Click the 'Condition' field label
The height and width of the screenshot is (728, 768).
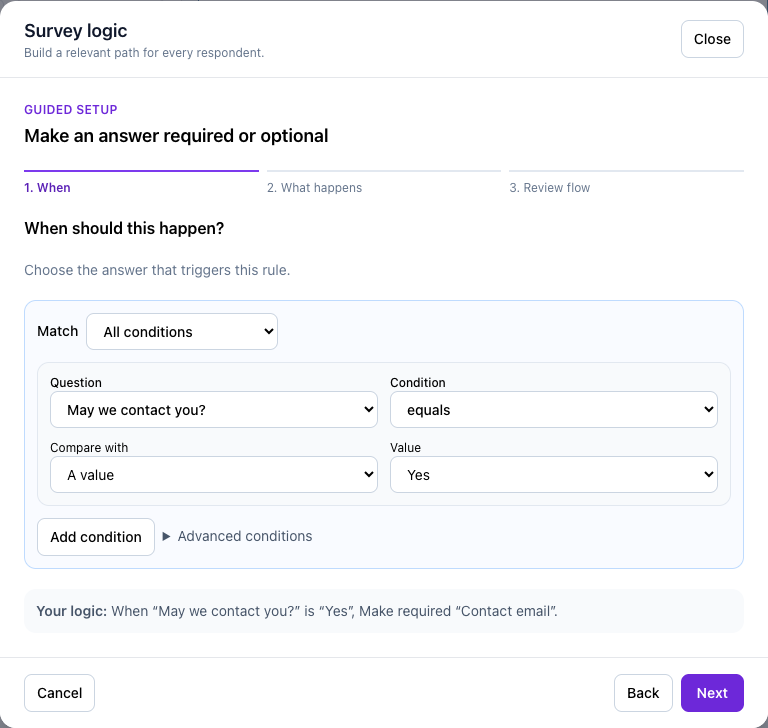(x=418, y=383)
